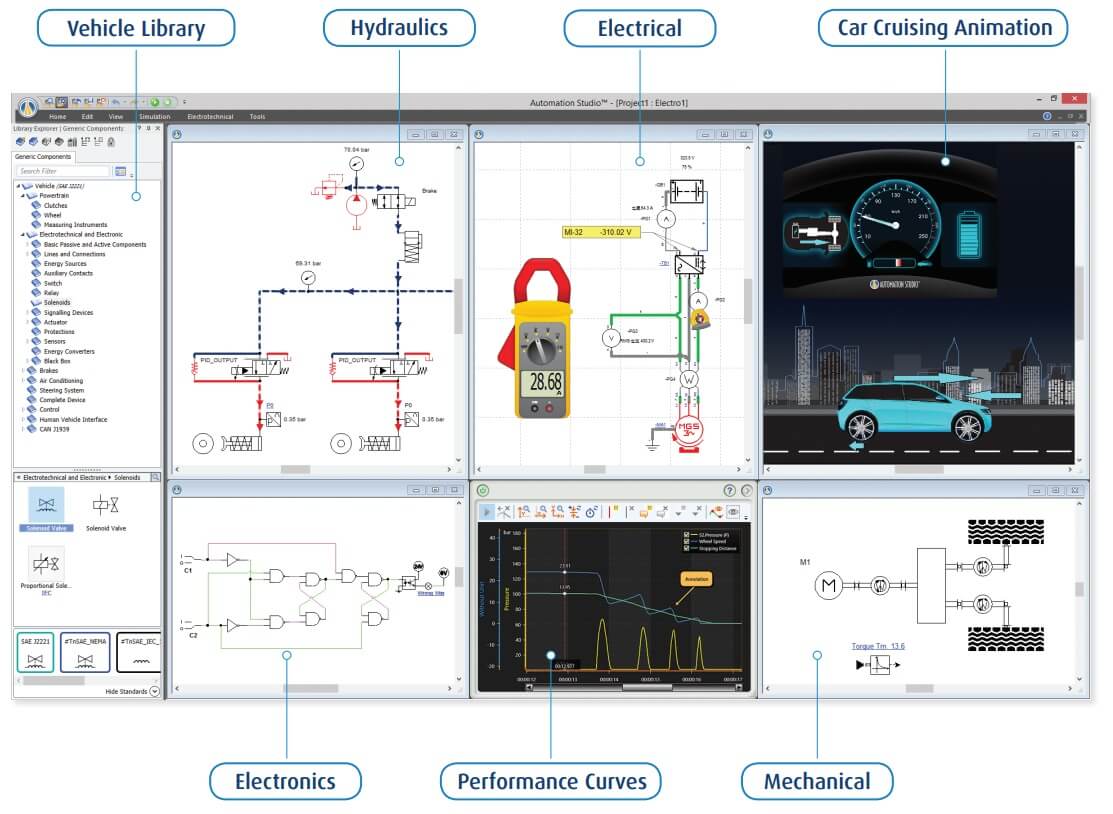Toggle the S2.Pressure legend checkbox
Image resolution: width=1113 pixels, height=814 pixels.
click(686, 534)
